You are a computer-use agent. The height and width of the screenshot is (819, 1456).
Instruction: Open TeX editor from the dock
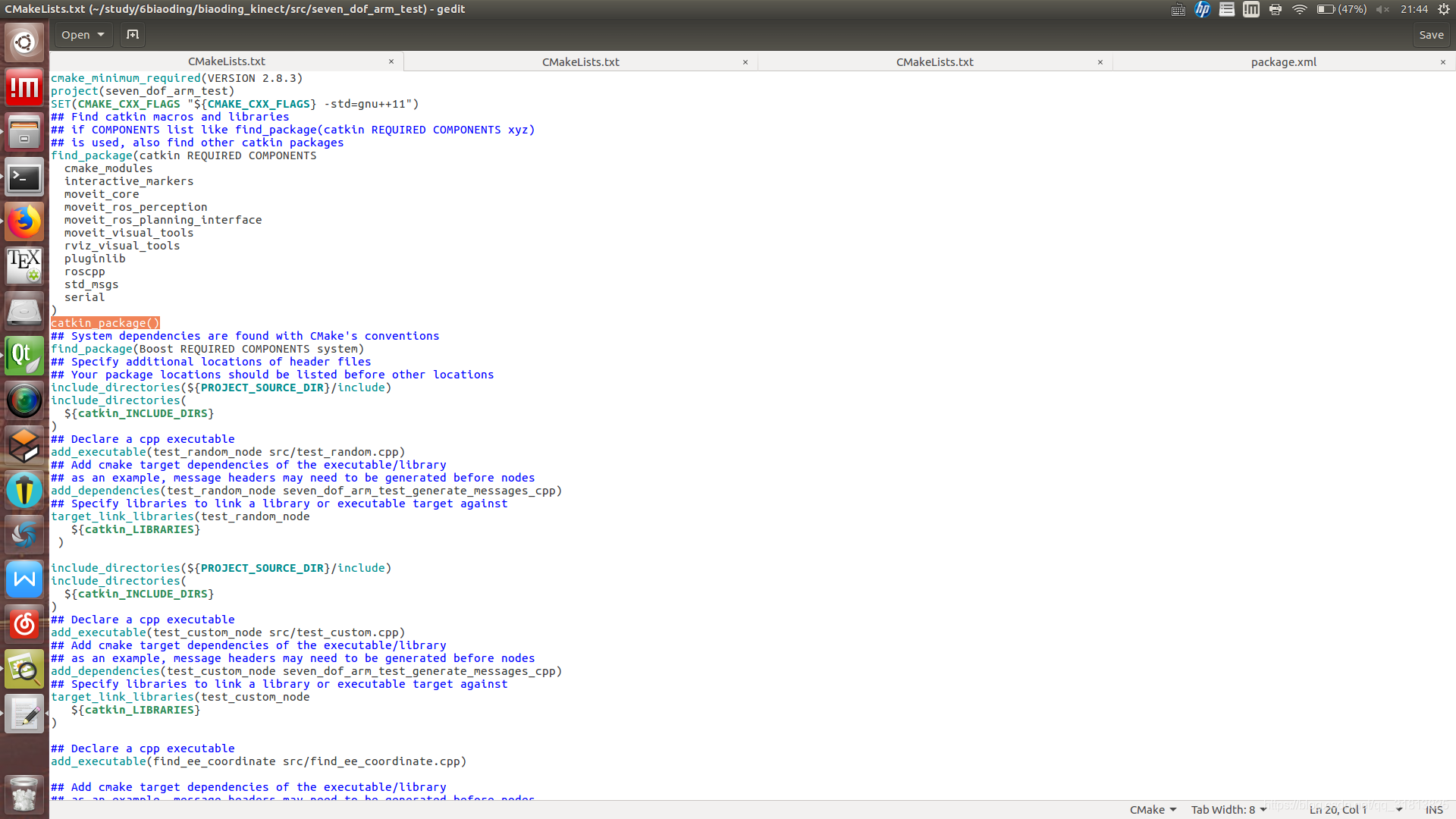pyautogui.click(x=24, y=266)
